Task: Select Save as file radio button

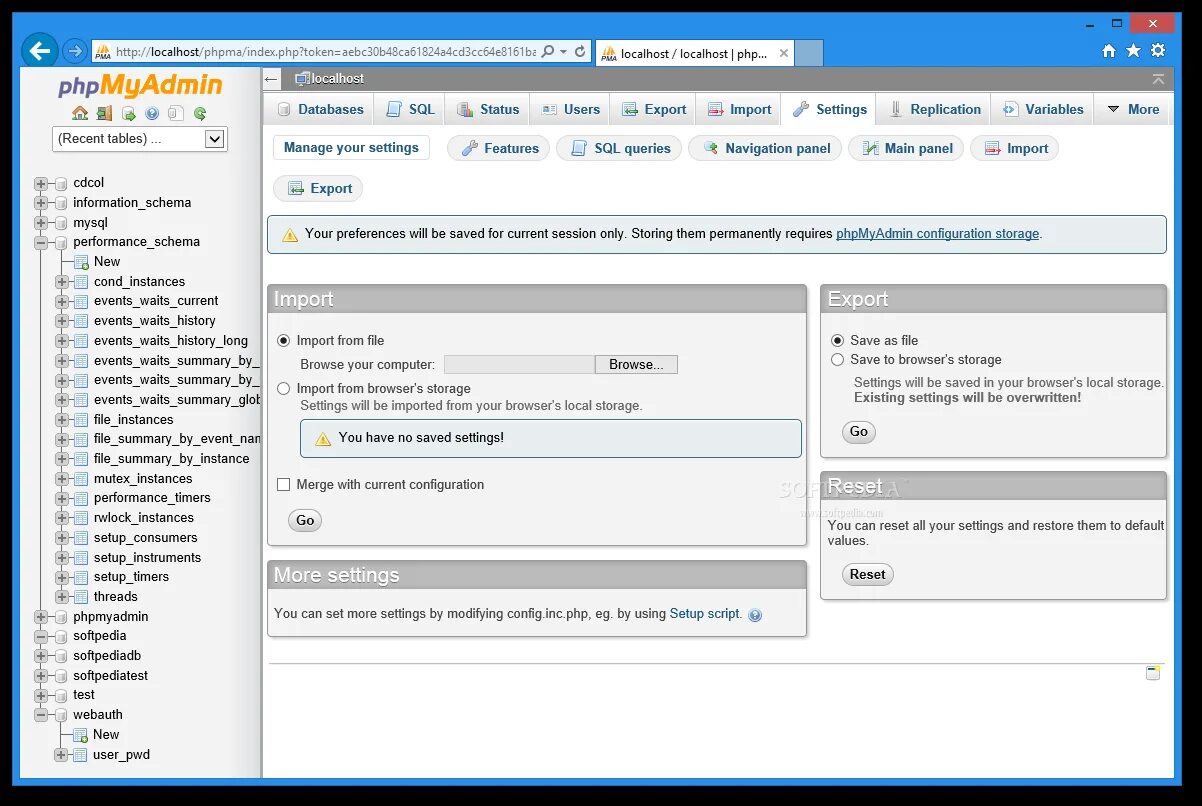Action: (838, 341)
